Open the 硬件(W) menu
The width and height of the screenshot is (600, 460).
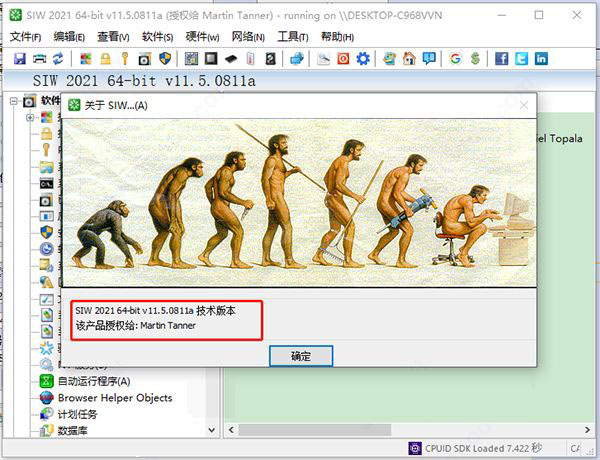point(202,37)
